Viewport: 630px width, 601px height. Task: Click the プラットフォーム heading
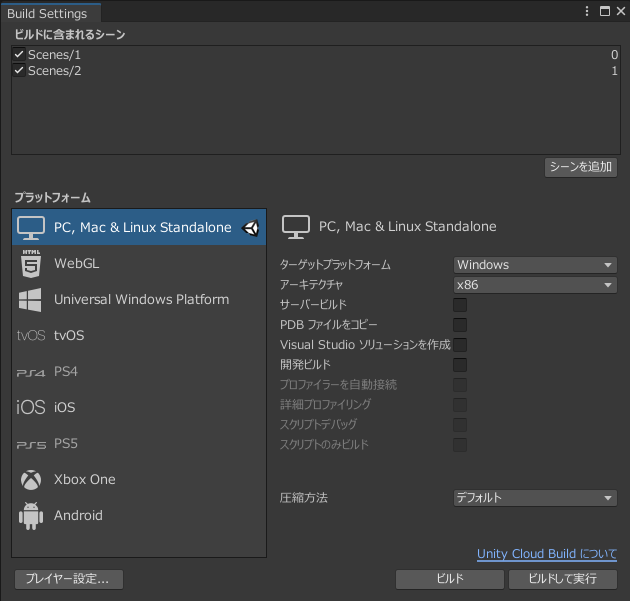click(x=53, y=198)
